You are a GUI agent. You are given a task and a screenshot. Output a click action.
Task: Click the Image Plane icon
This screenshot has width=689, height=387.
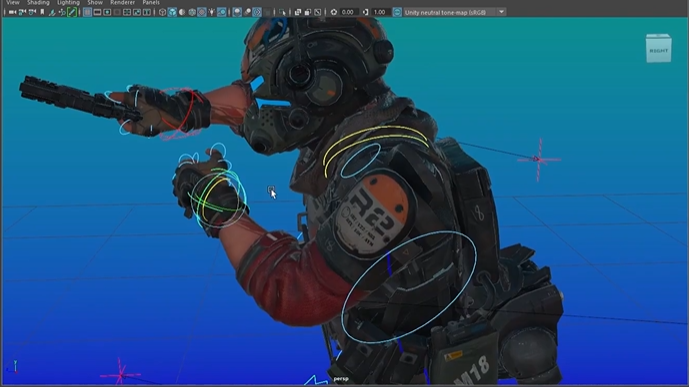tap(52, 12)
